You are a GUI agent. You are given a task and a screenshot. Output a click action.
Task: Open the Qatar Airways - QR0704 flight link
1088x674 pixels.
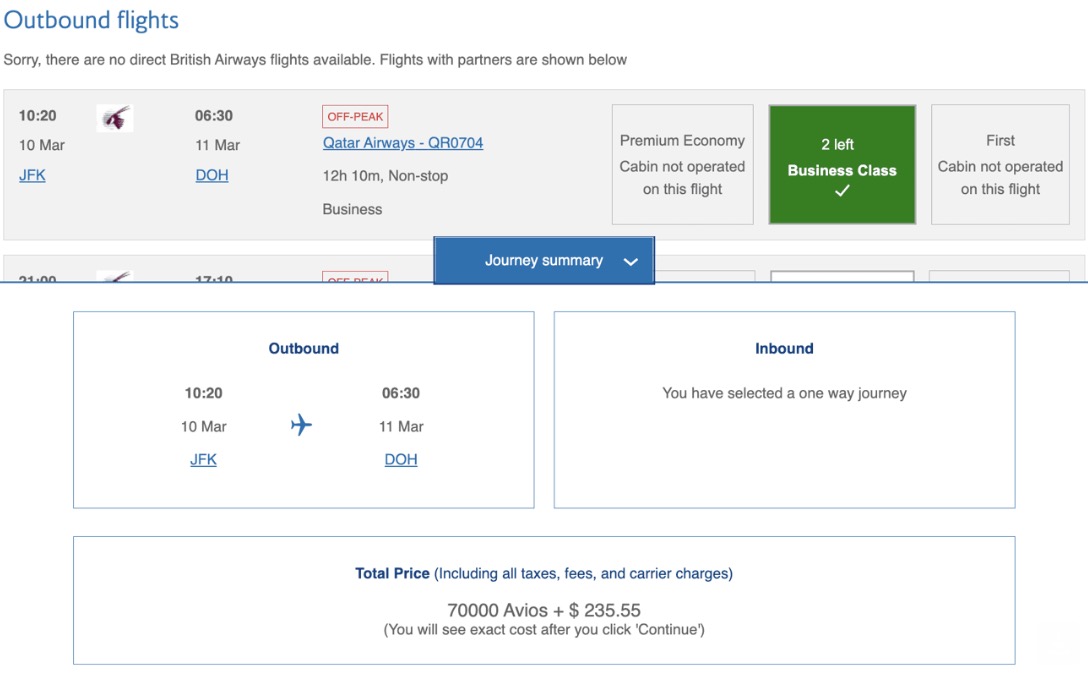pyautogui.click(x=402, y=143)
